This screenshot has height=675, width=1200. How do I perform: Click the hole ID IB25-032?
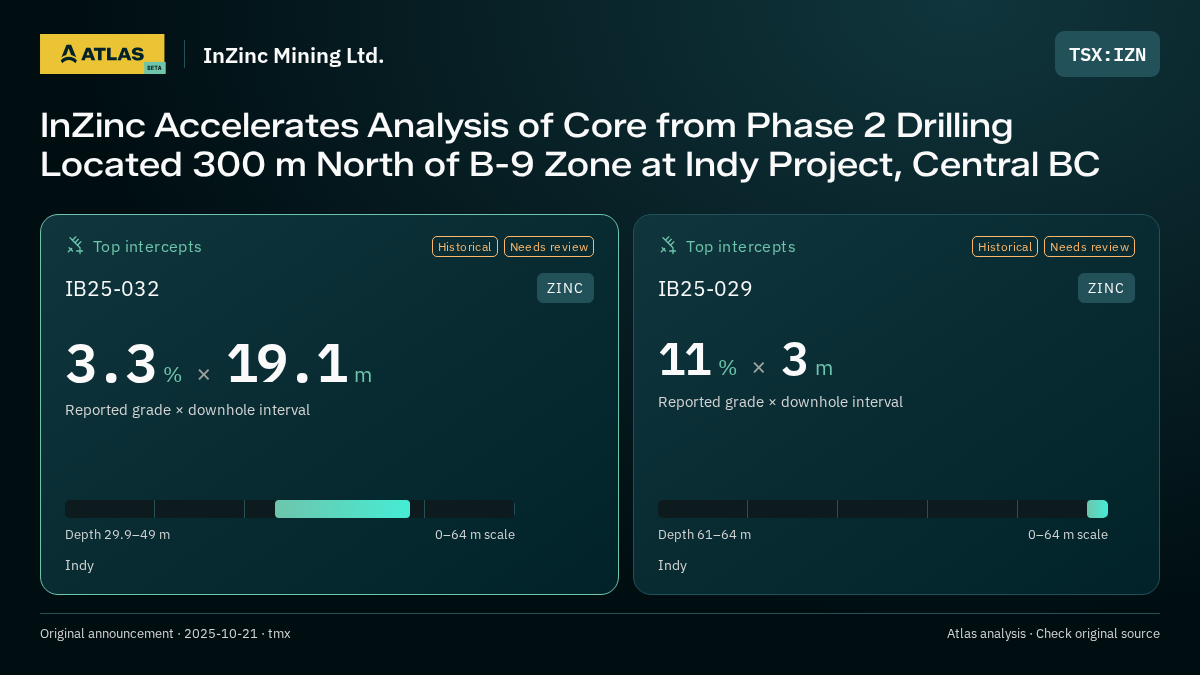tap(112, 289)
